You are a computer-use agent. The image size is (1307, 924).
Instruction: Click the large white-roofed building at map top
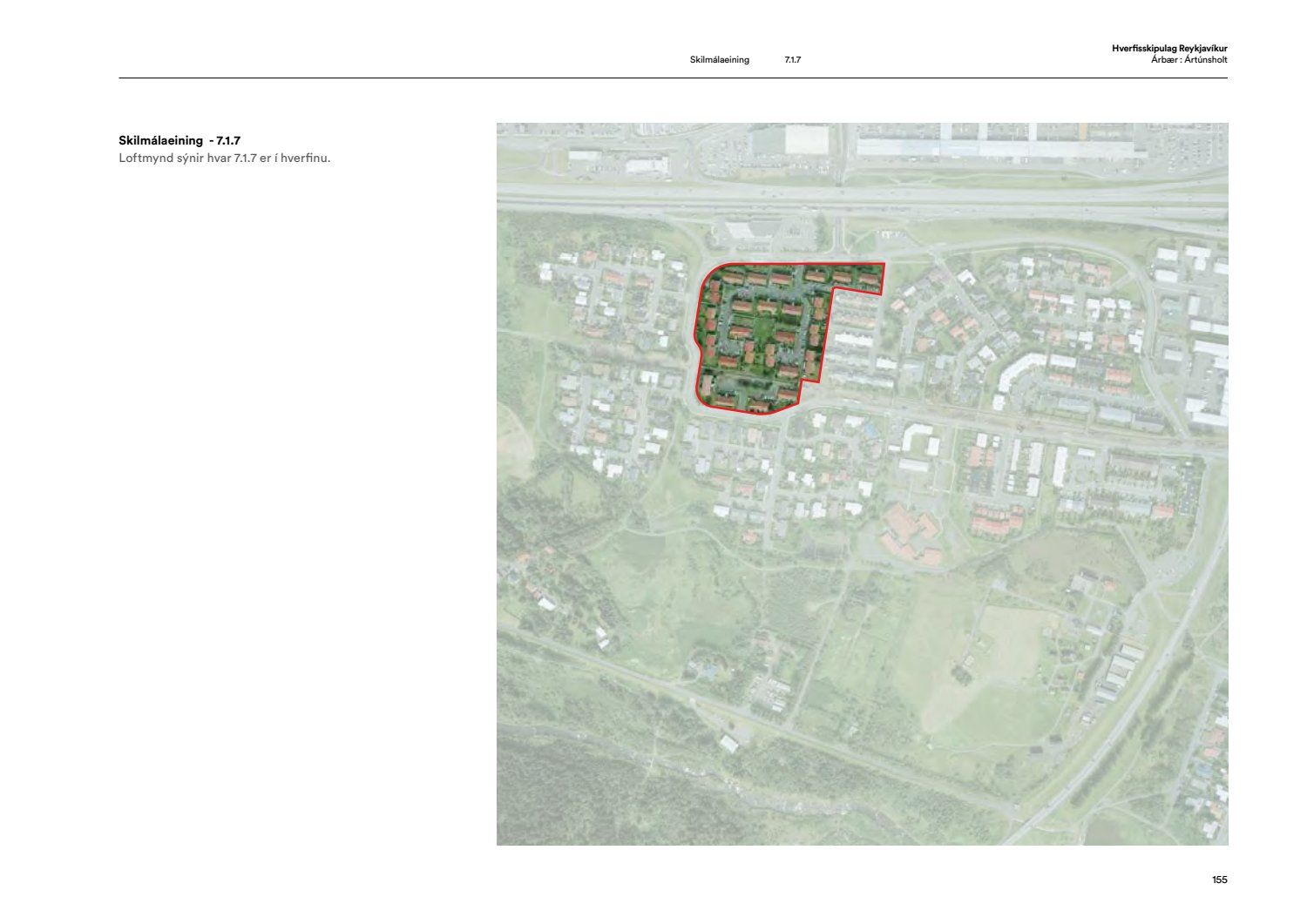pos(807,139)
